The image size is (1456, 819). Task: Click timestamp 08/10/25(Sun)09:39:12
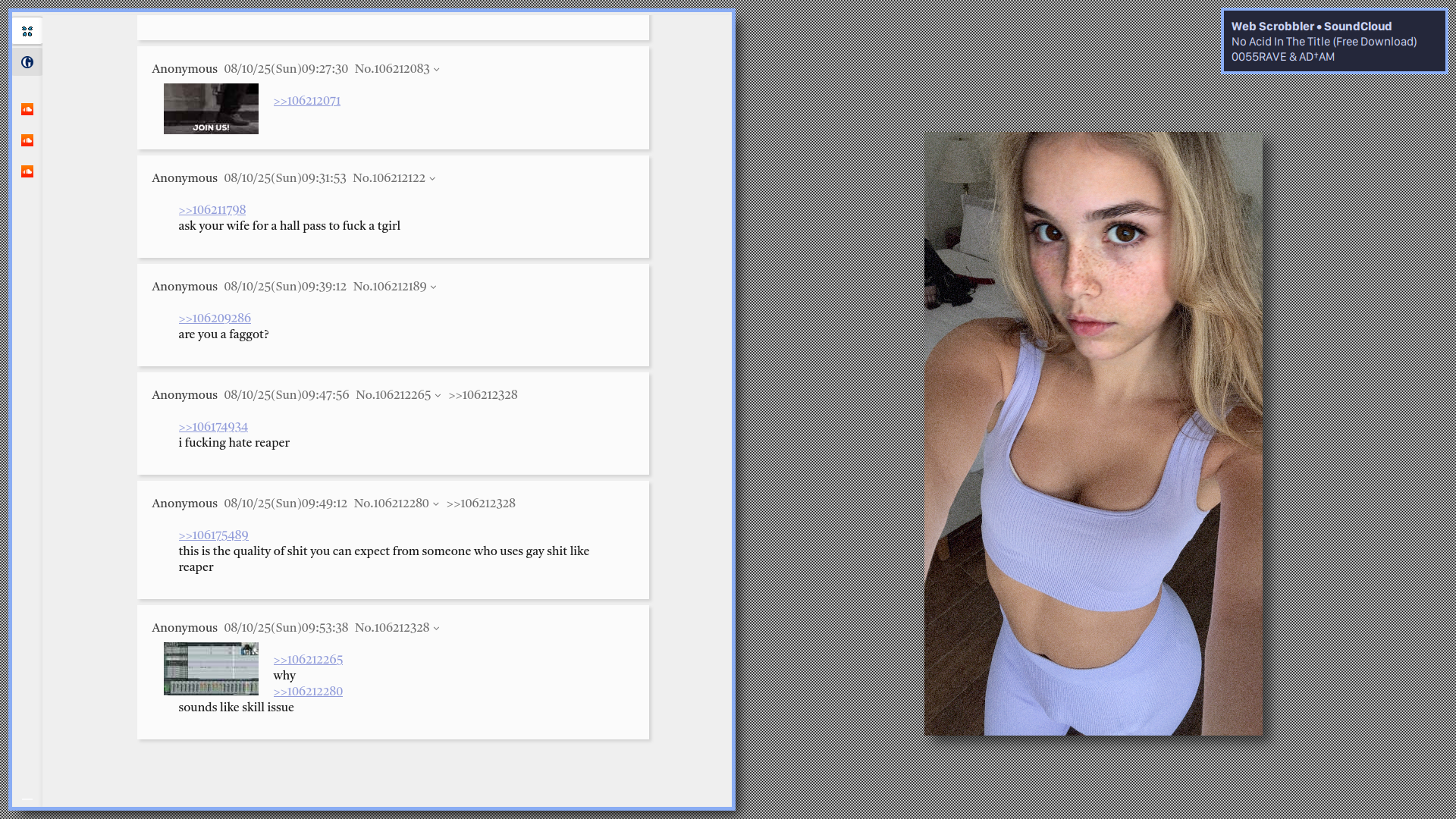[285, 286]
